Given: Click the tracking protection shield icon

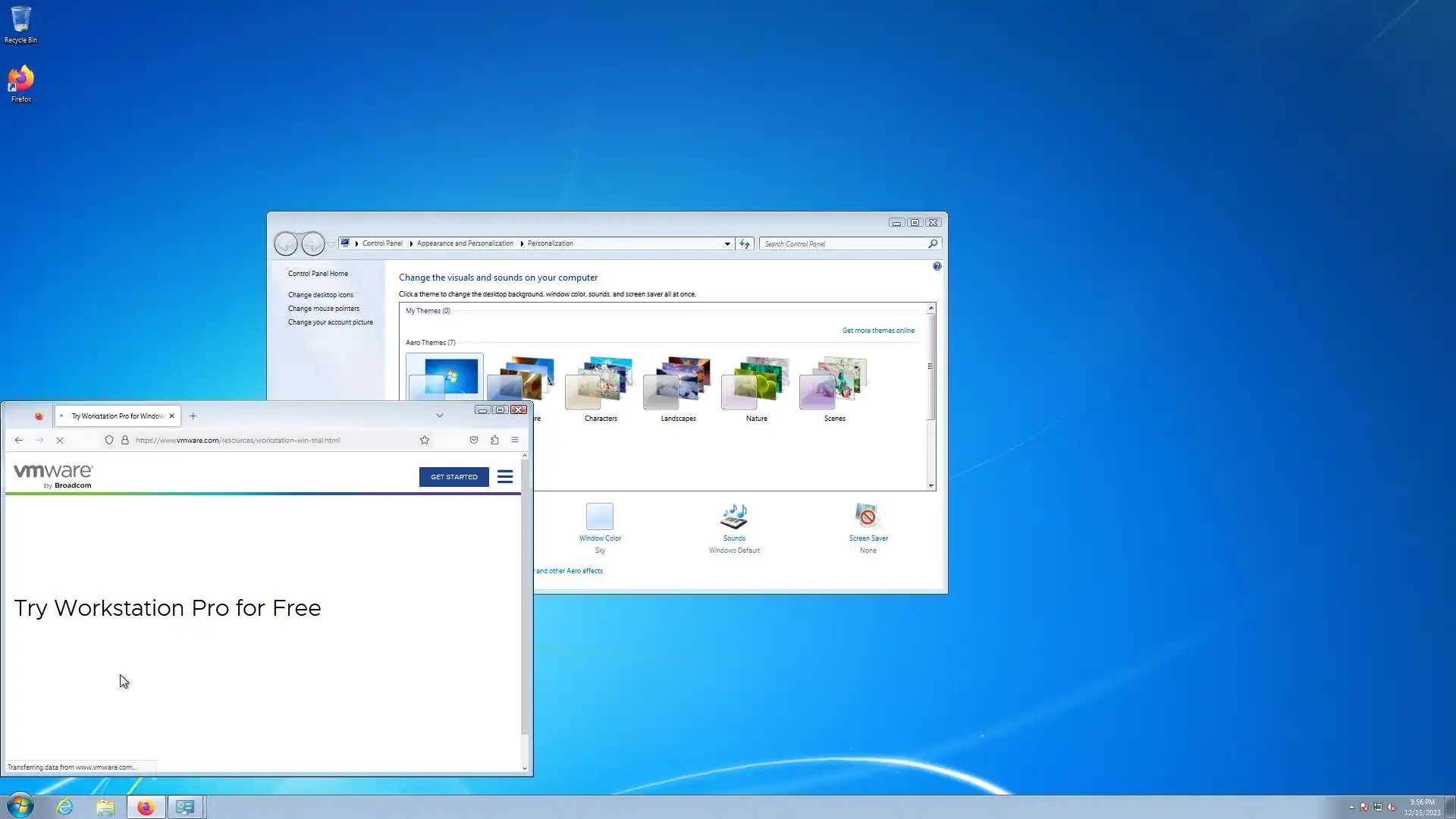Looking at the screenshot, I should tap(109, 440).
